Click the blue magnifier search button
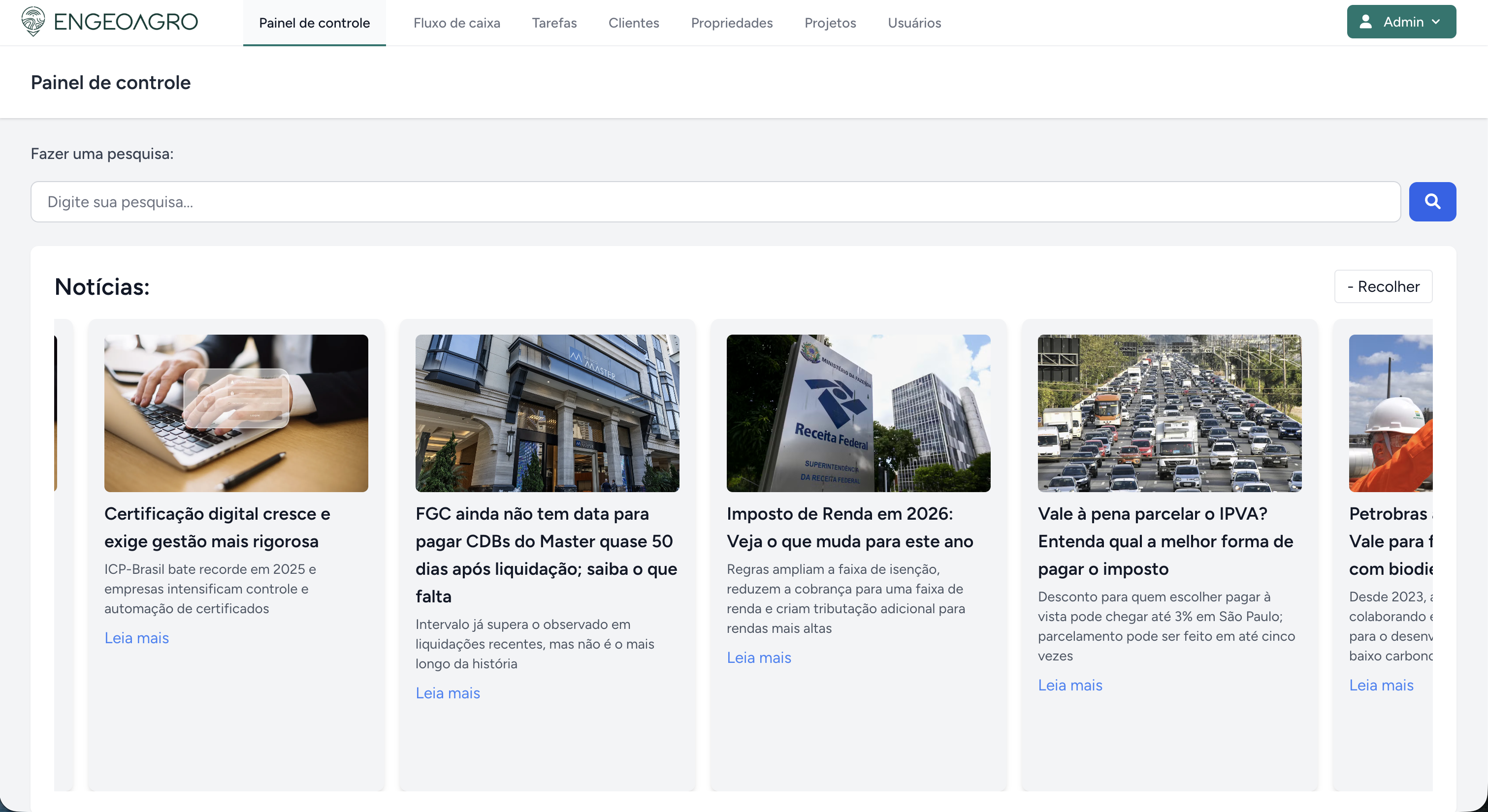The height and width of the screenshot is (812, 1488). tap(1432, 202)
